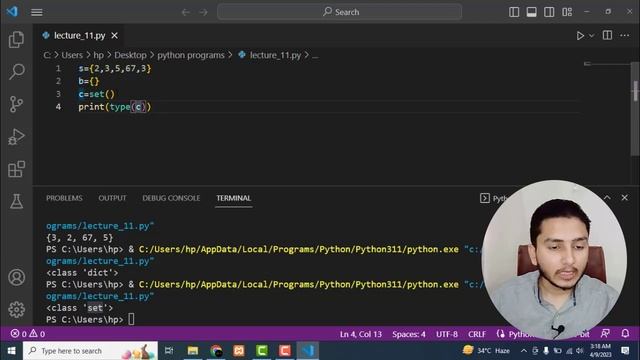This screenshot has height=360, width=640.
Task: Click the 'Type here to search' box
Action: pos(90,351)
